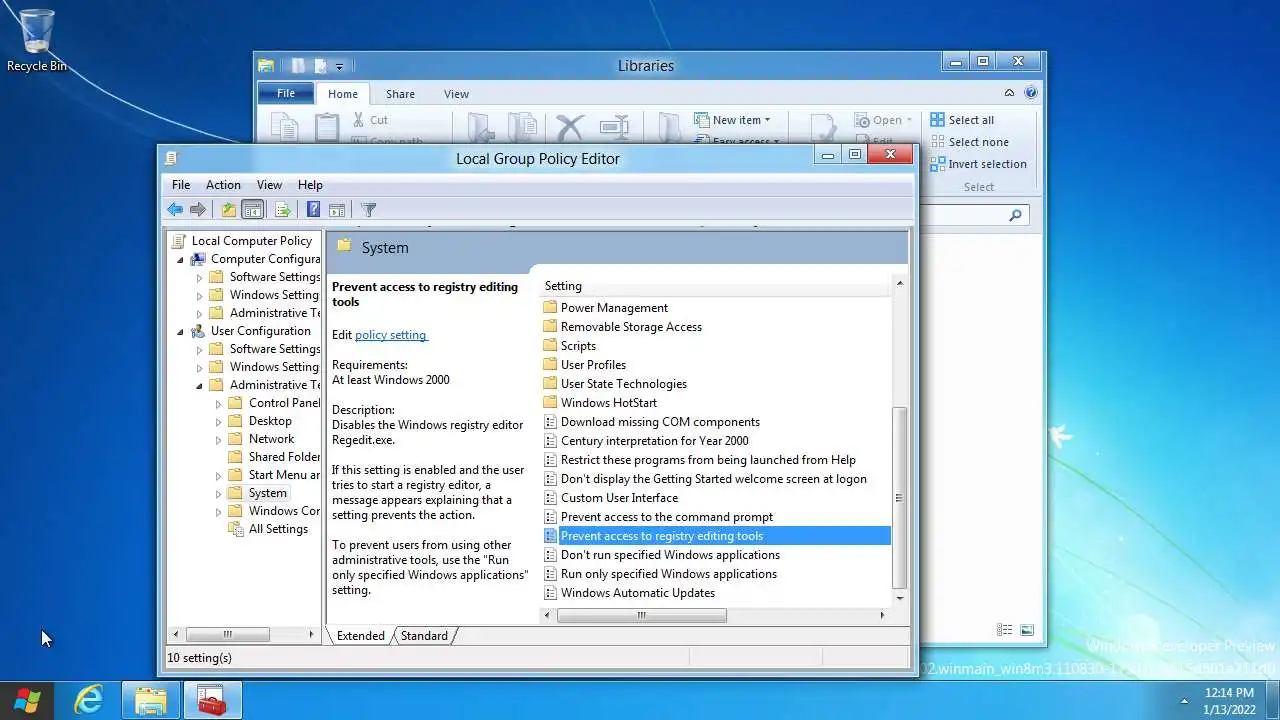Expand the Desktop tree node

[x=218, y=421]
